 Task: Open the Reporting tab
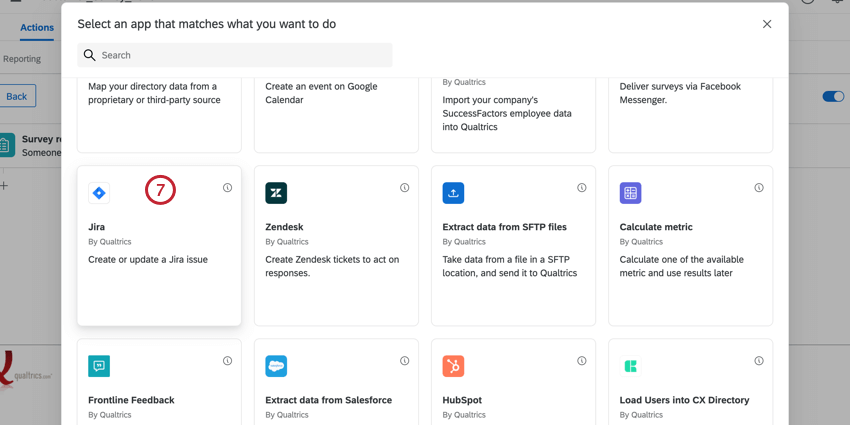click(22, 59)
